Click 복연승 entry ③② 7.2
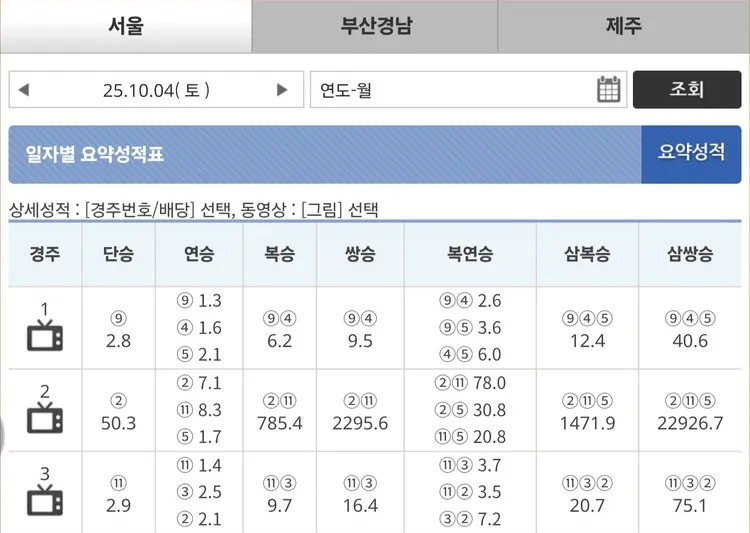The image size is (750, 533). [470, 519]
